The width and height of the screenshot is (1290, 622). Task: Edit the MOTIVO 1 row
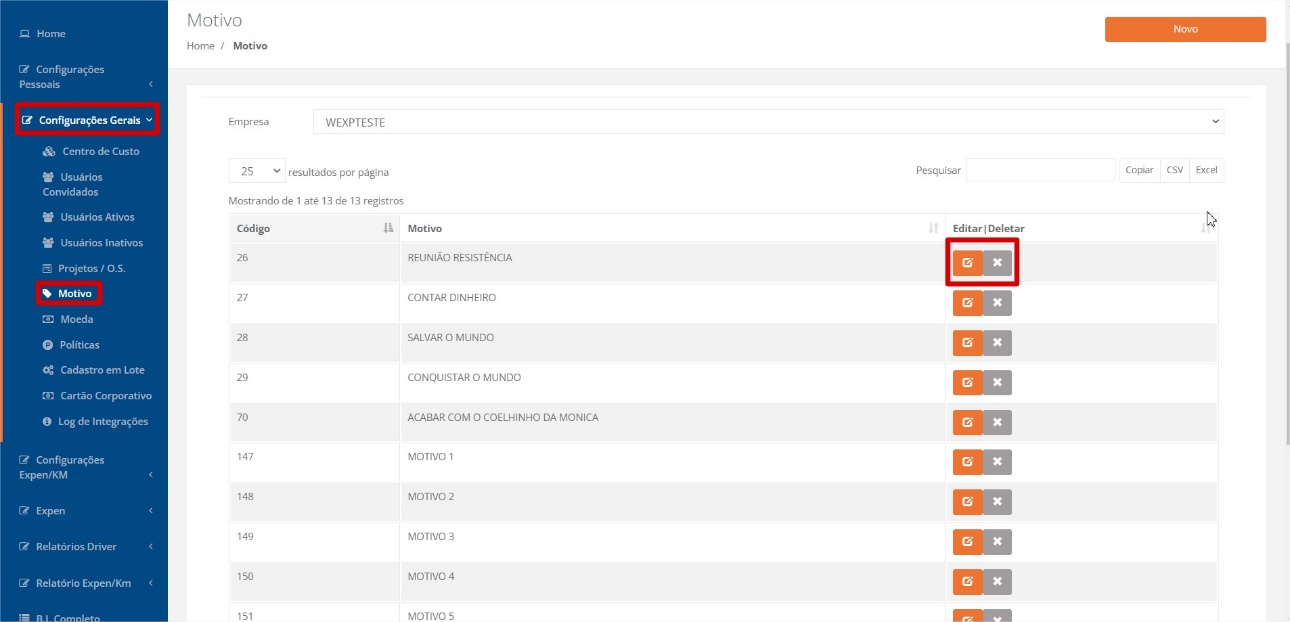pyautogui.click(x=967, y=462)
